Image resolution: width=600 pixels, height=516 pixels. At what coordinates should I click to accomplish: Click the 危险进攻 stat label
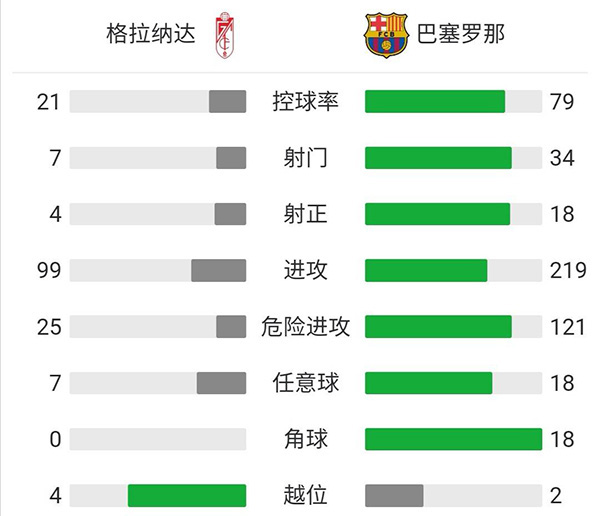(x=305, y=326)
